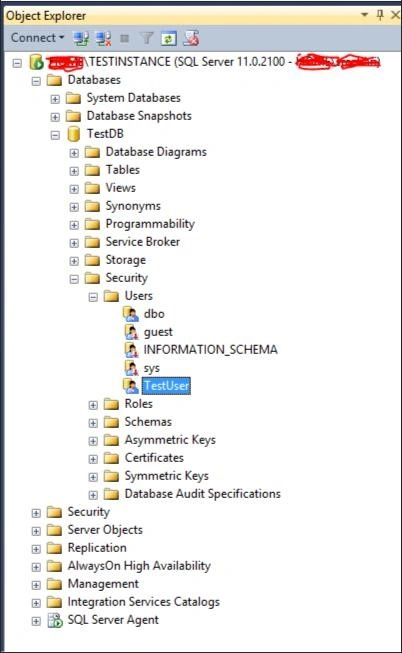The height and width of the screenshot is (653, 402).
Task: Open Object Explorer window position menu arrow
Action: tap(365, 15)
